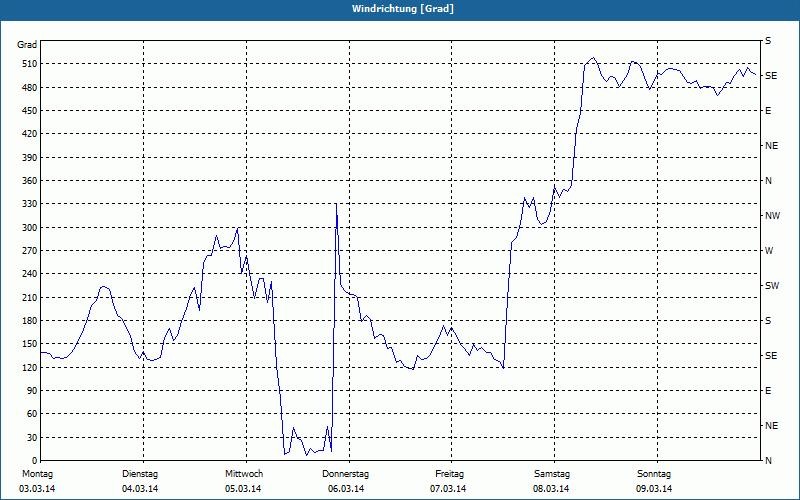Click the 'SW' compass direction label
The width and height of the screenshot is (800, 500).
tap(772, 286)
